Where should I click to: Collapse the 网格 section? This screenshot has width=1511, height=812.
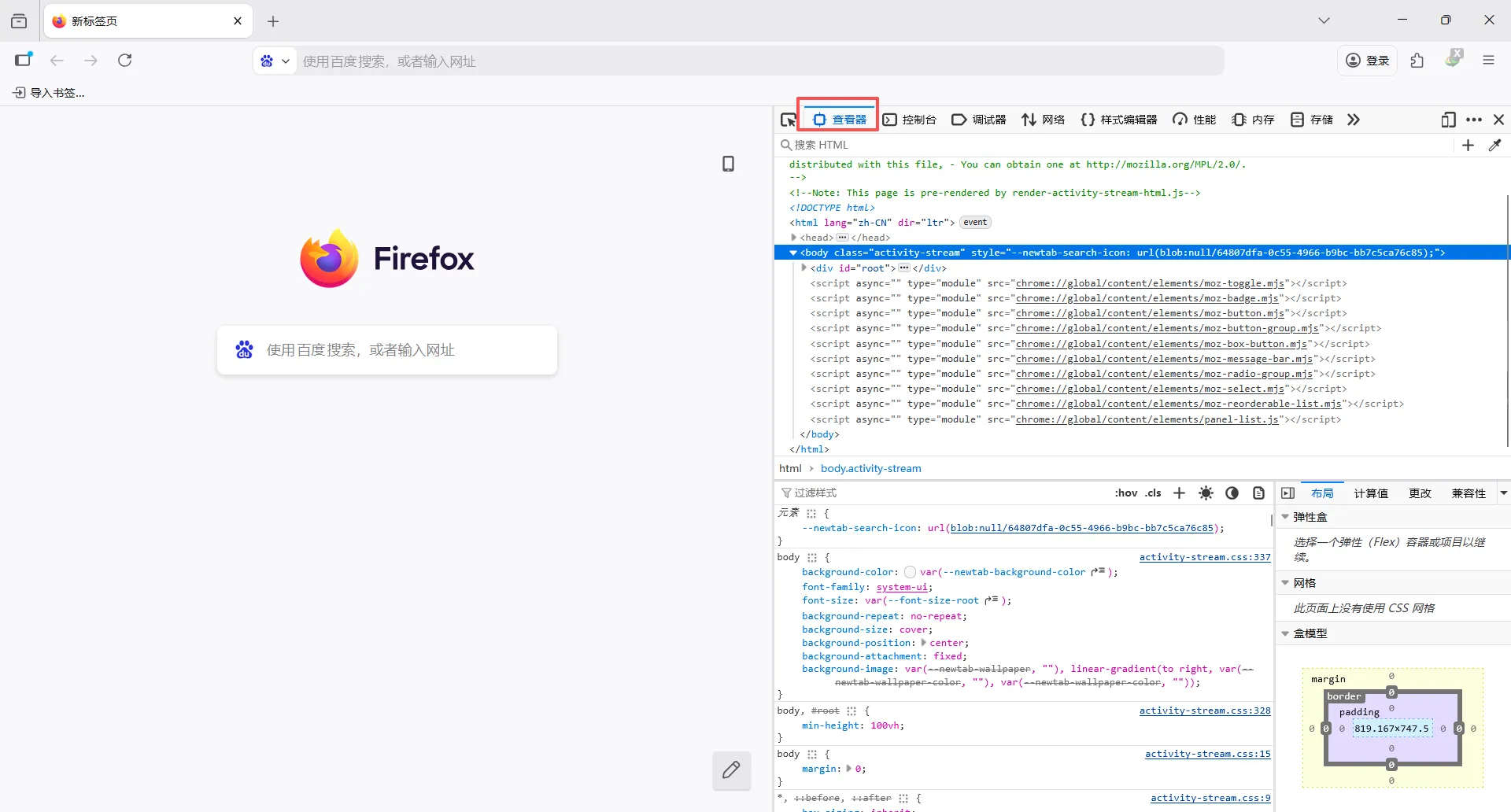[x=1285, y=583]
